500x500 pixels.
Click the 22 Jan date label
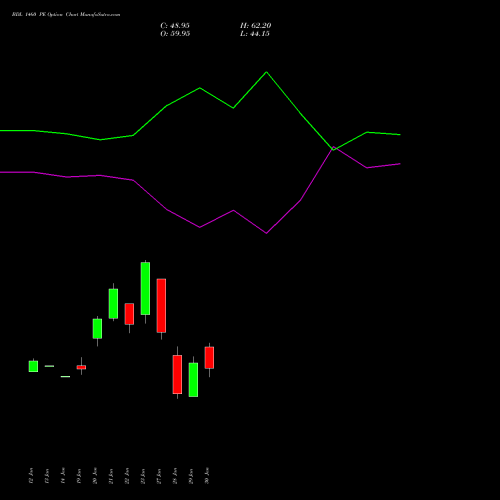pos(127,476)
